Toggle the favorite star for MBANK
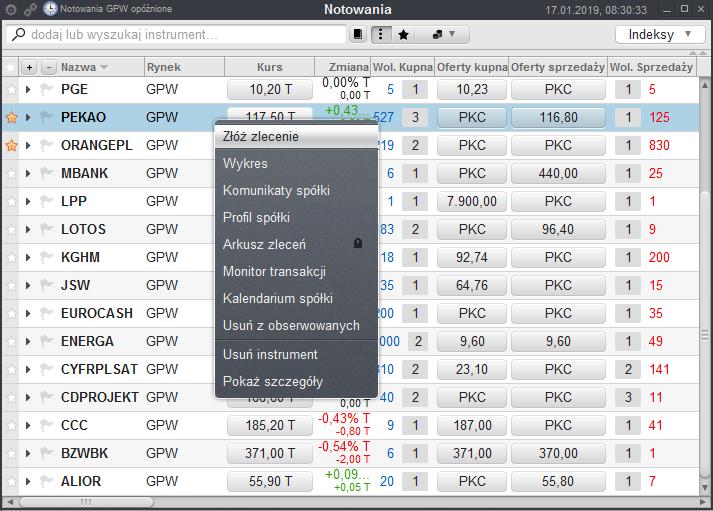713x511 pixels. pyautogui.click(x=11, y=174)
